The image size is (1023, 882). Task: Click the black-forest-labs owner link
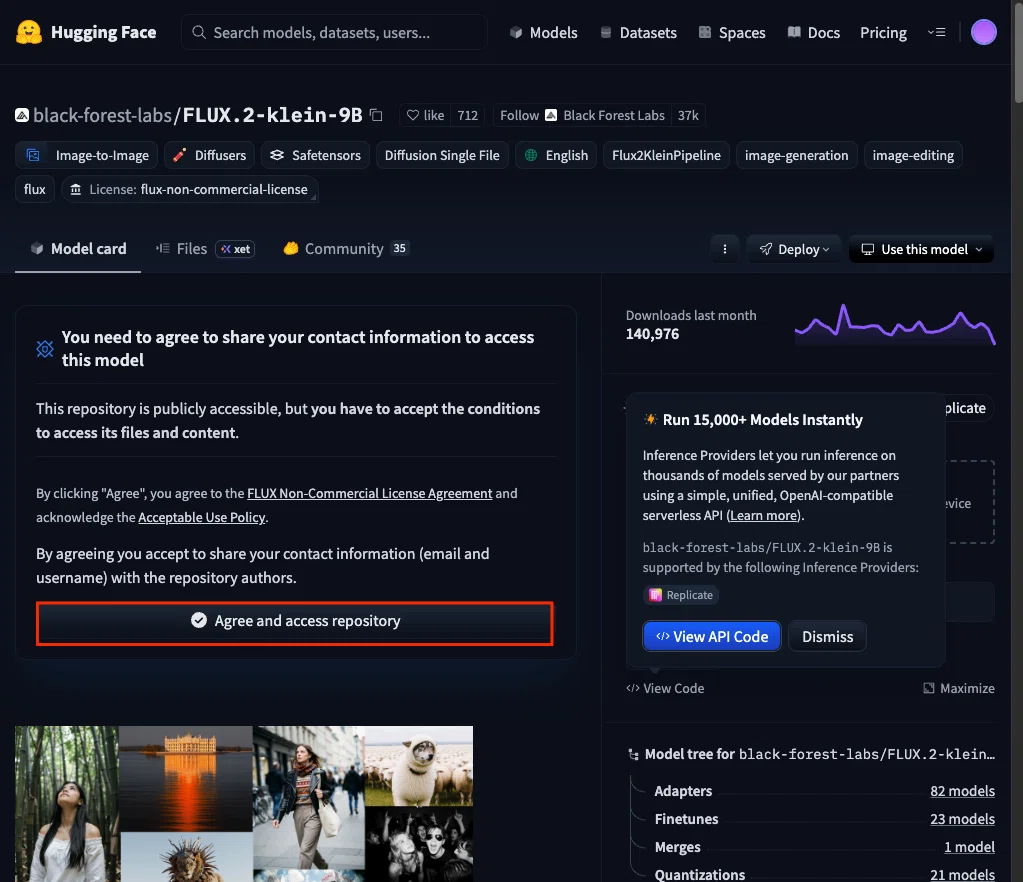102,115
